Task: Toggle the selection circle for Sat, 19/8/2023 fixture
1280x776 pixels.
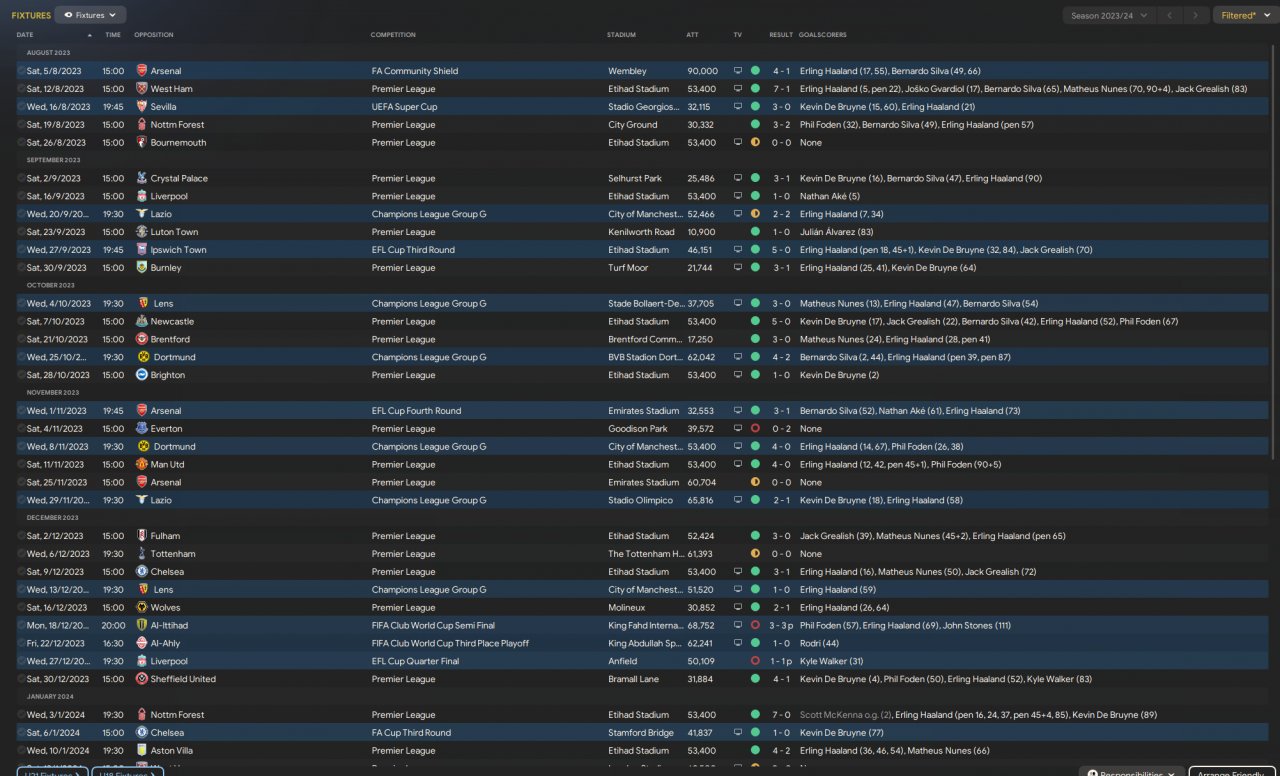Action: pos(21,125)
